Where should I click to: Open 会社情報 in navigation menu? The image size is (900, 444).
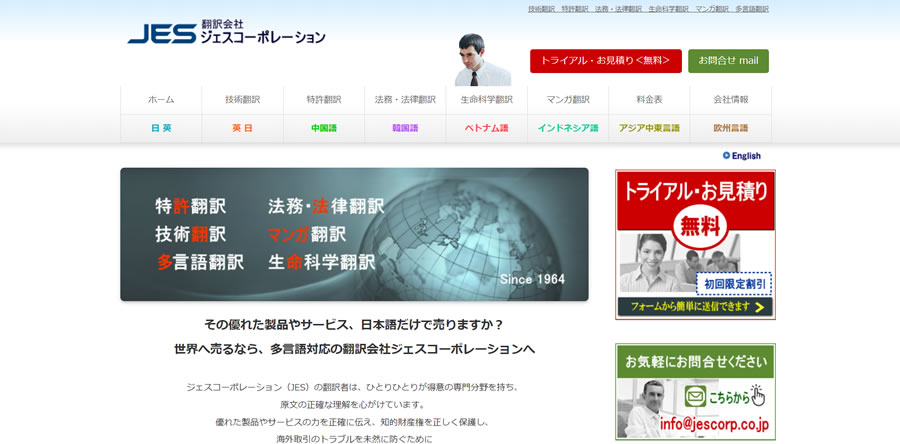731,100
